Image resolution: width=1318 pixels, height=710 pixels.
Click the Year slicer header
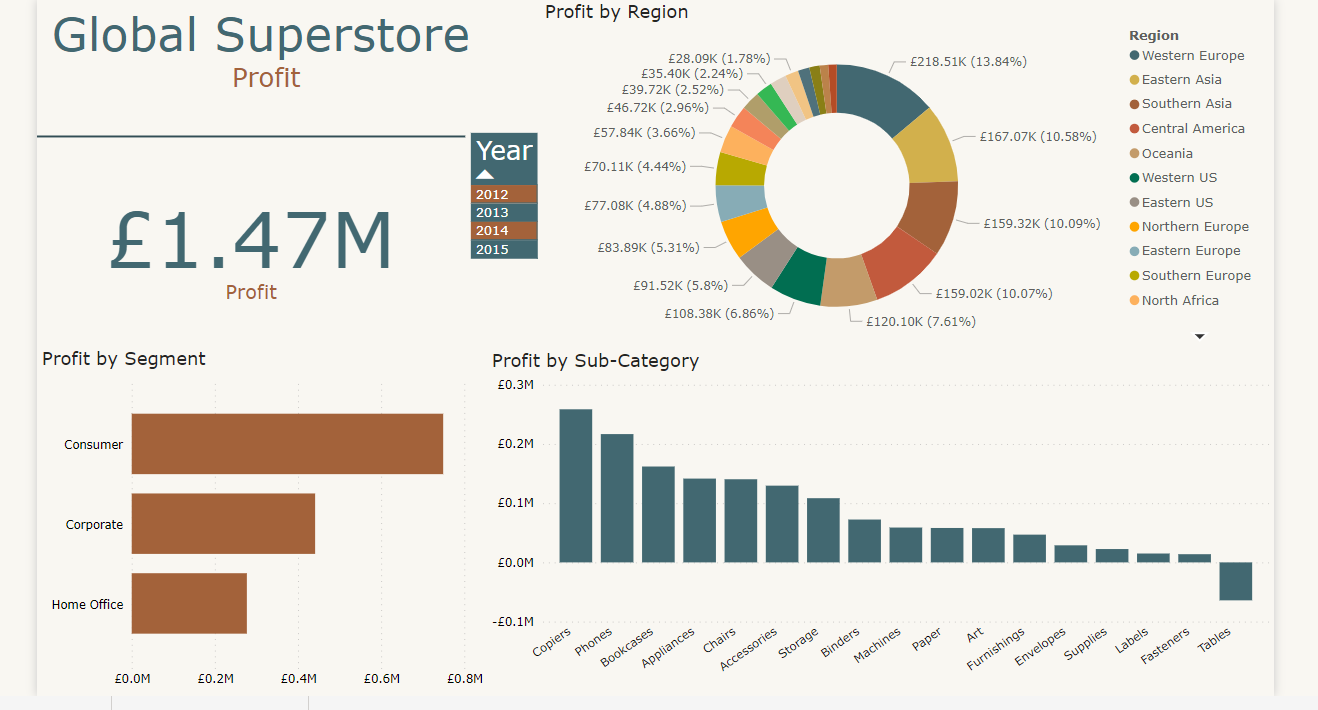[504, 151]
